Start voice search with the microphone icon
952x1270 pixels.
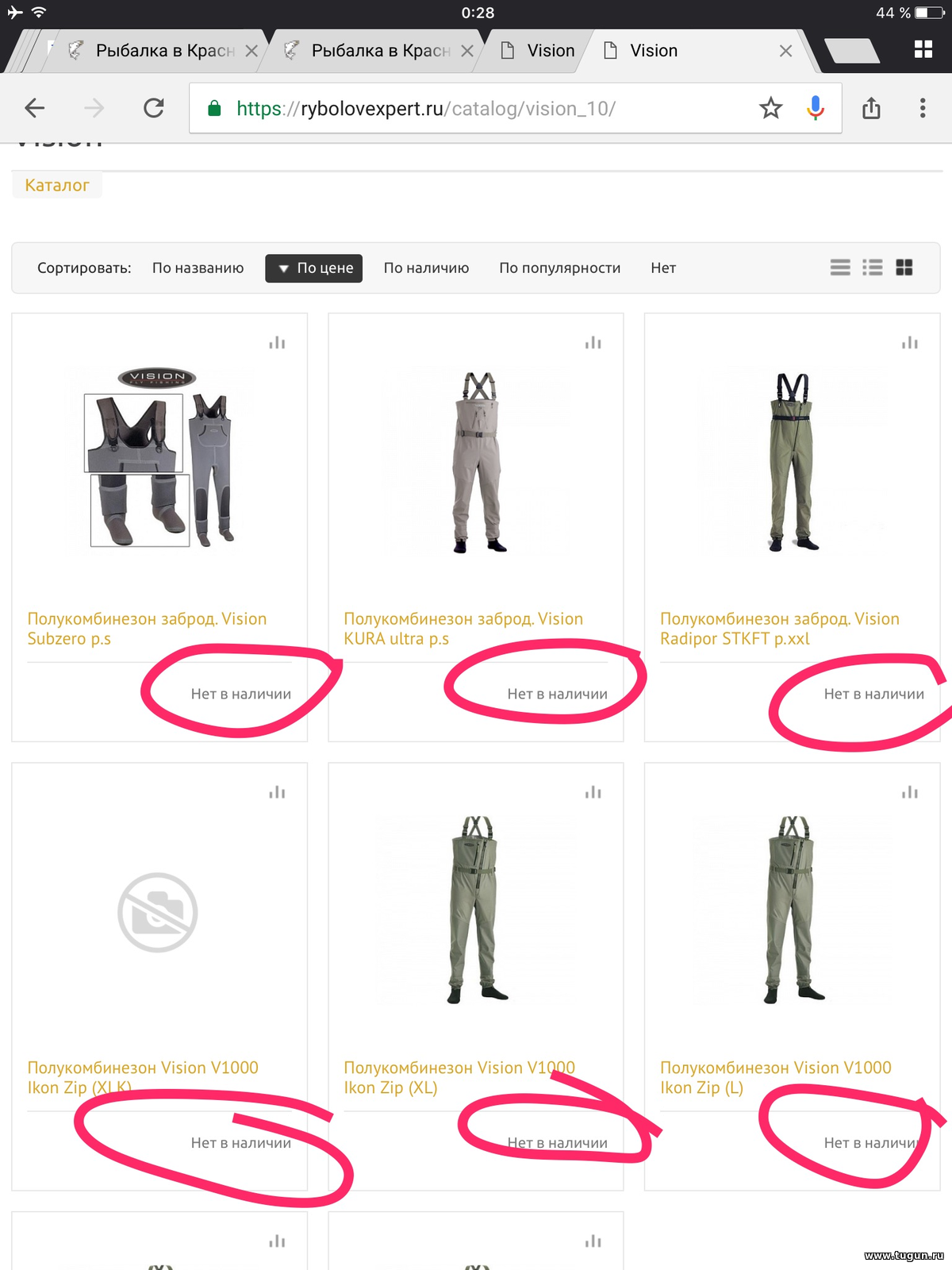[816, 108]
